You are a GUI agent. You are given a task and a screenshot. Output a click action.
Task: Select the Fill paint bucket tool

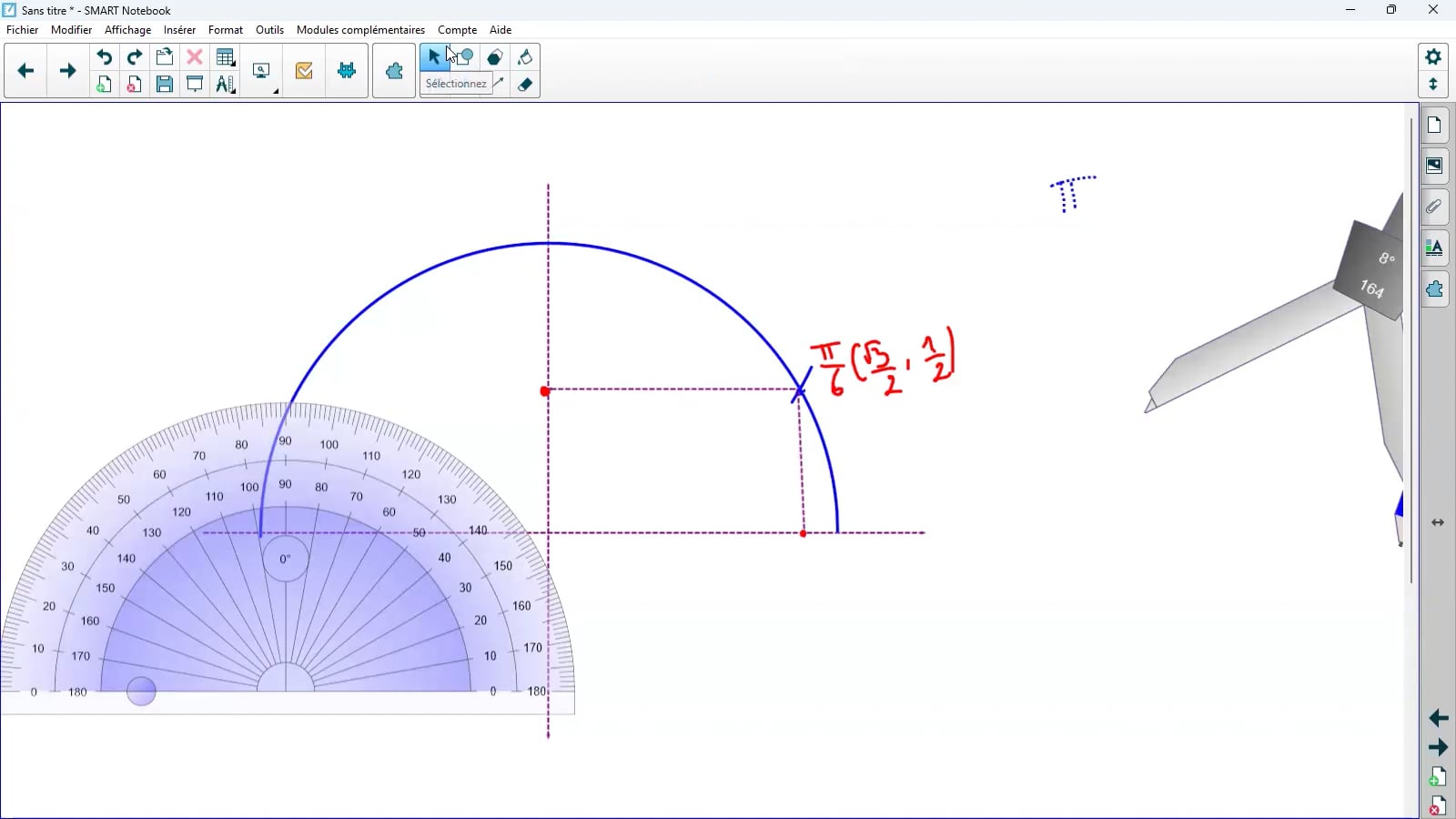525,57
